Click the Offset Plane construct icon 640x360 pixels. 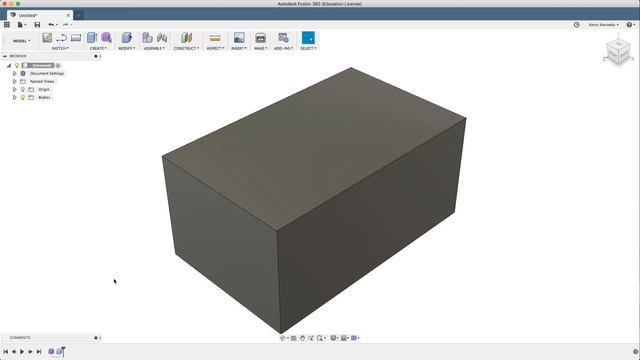click(186, 38)
